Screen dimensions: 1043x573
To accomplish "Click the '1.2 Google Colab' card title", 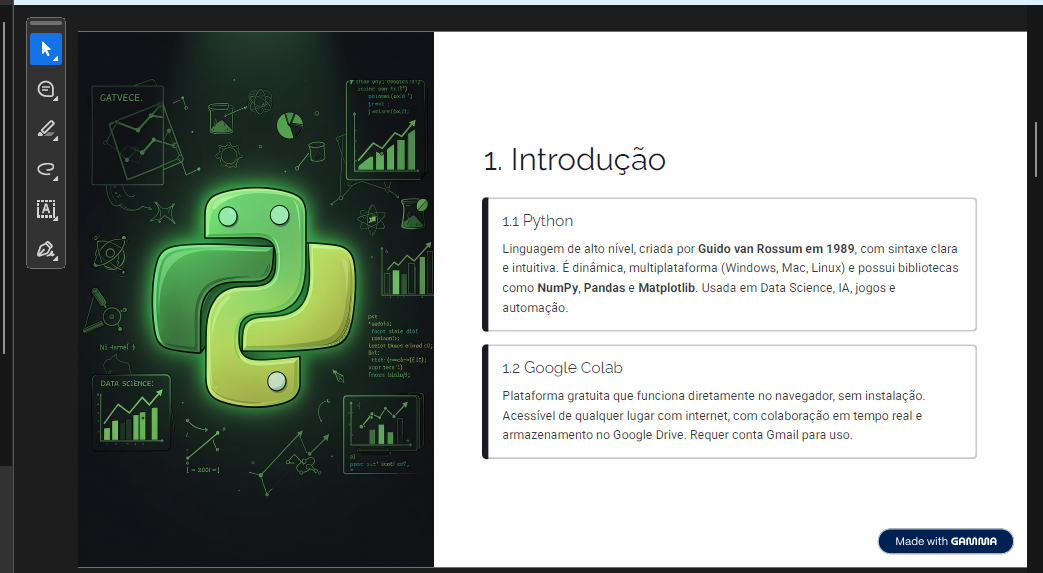I will click(x=562, y=368).
